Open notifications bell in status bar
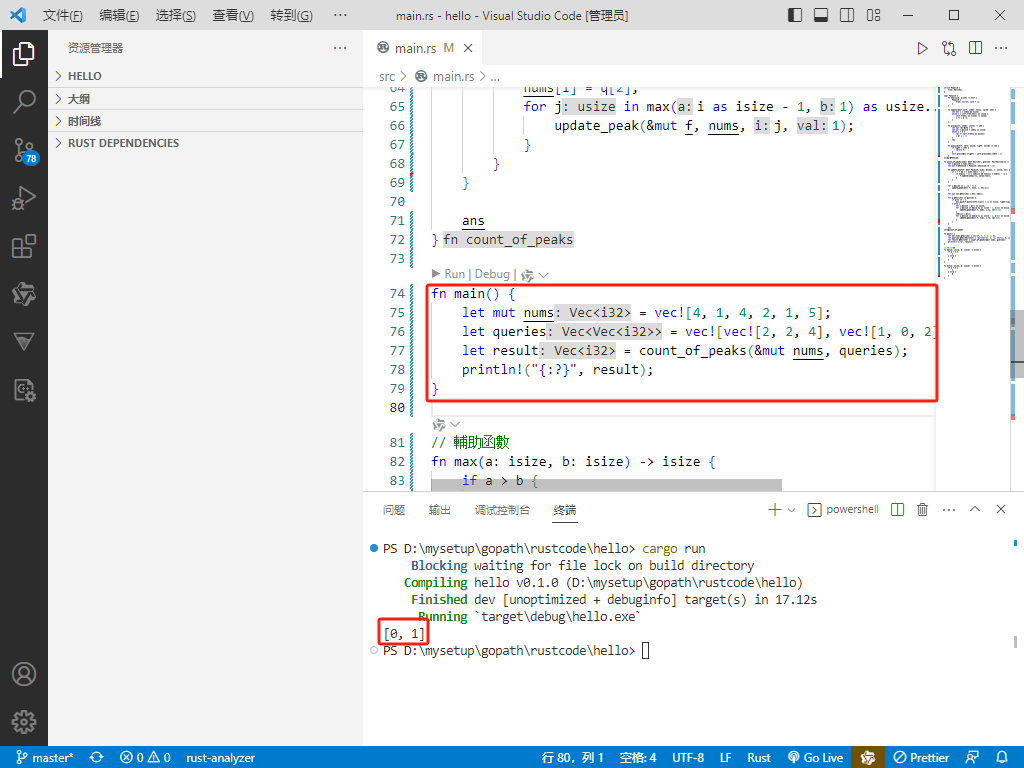The width and height of the screenshot is (1024, 768). click(x=1002, y=758)
